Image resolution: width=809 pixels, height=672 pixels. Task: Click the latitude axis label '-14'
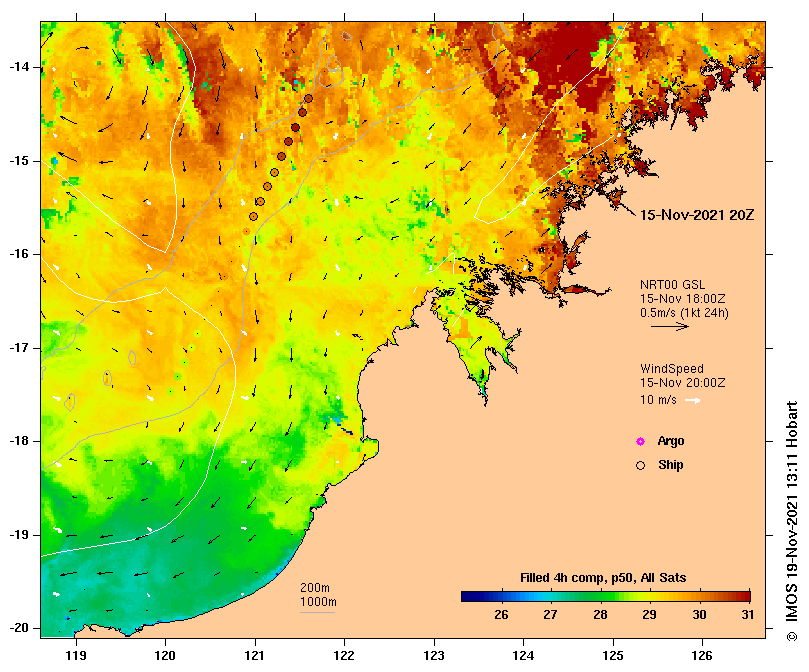click(x=19, y=67)
